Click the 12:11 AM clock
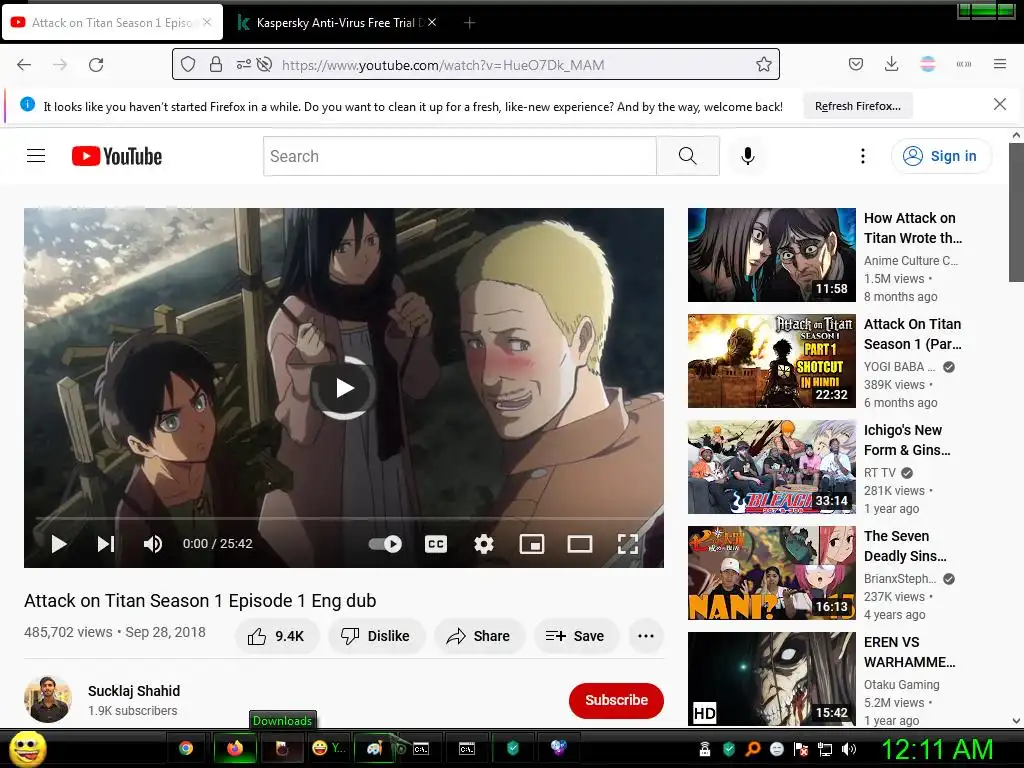Viewport: 1024px width, 768px height. point(937,749)
